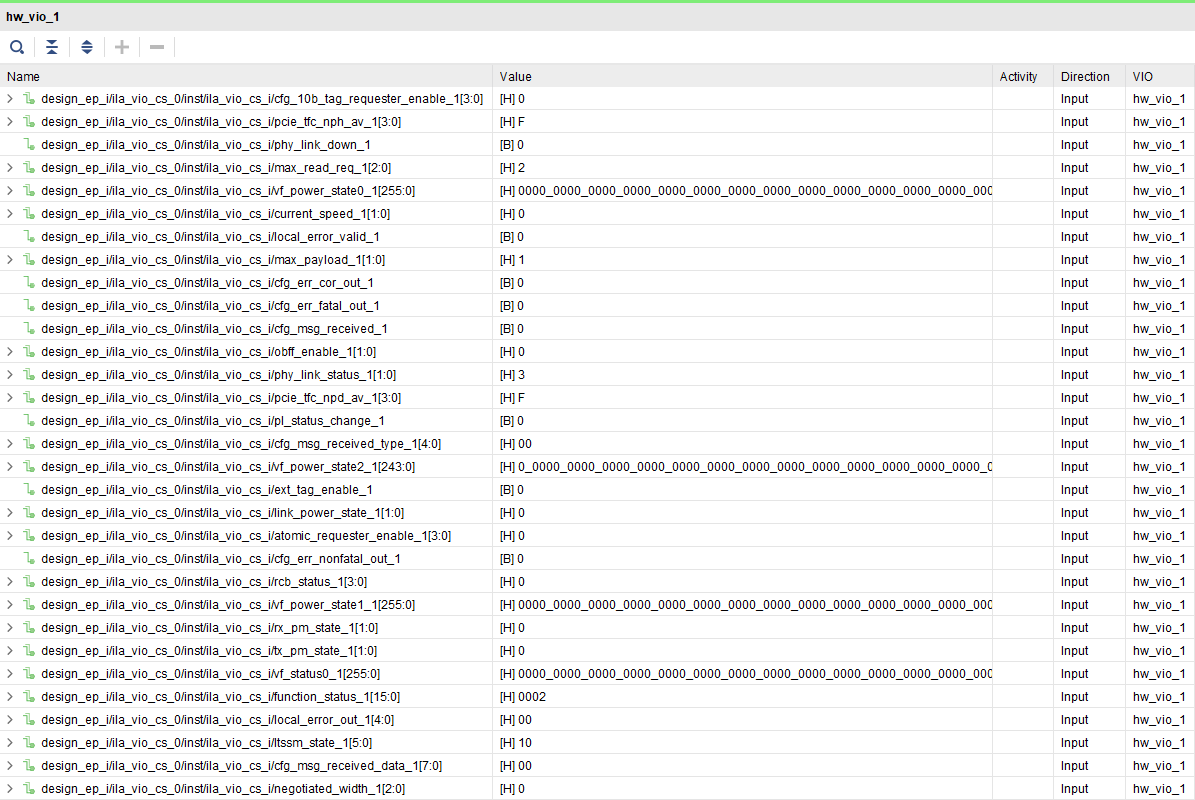
Task: Click the probe icon for cfg_err_nonfatal_out_1
Action: tap(29, 558)
